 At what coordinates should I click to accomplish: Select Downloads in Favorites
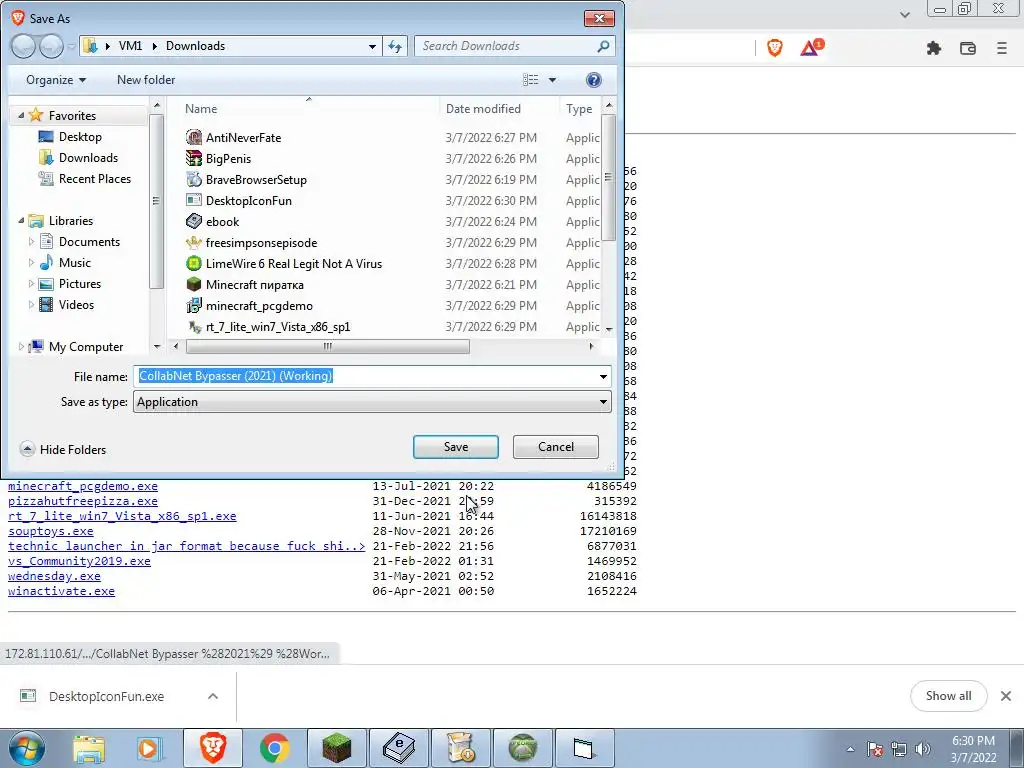pos(88,157)
